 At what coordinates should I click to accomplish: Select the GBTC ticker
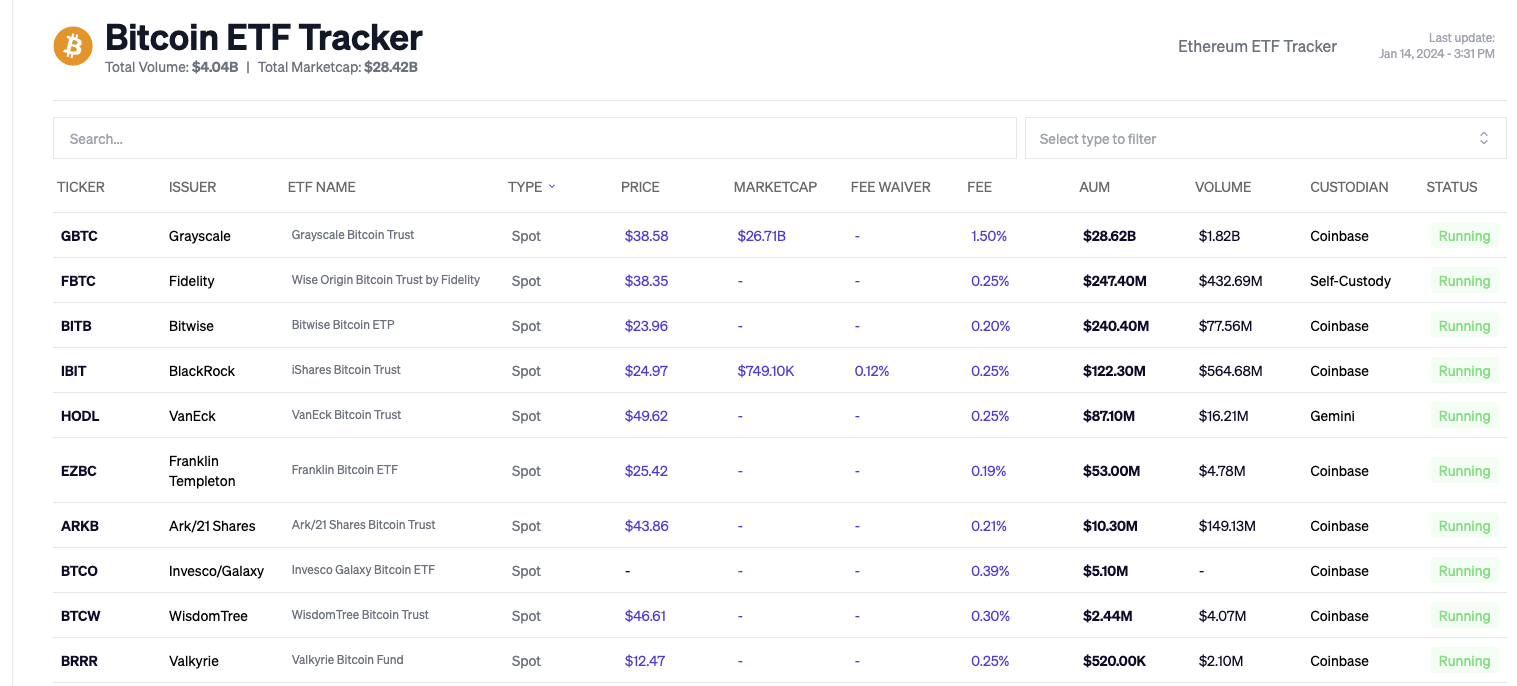(79, 236)
